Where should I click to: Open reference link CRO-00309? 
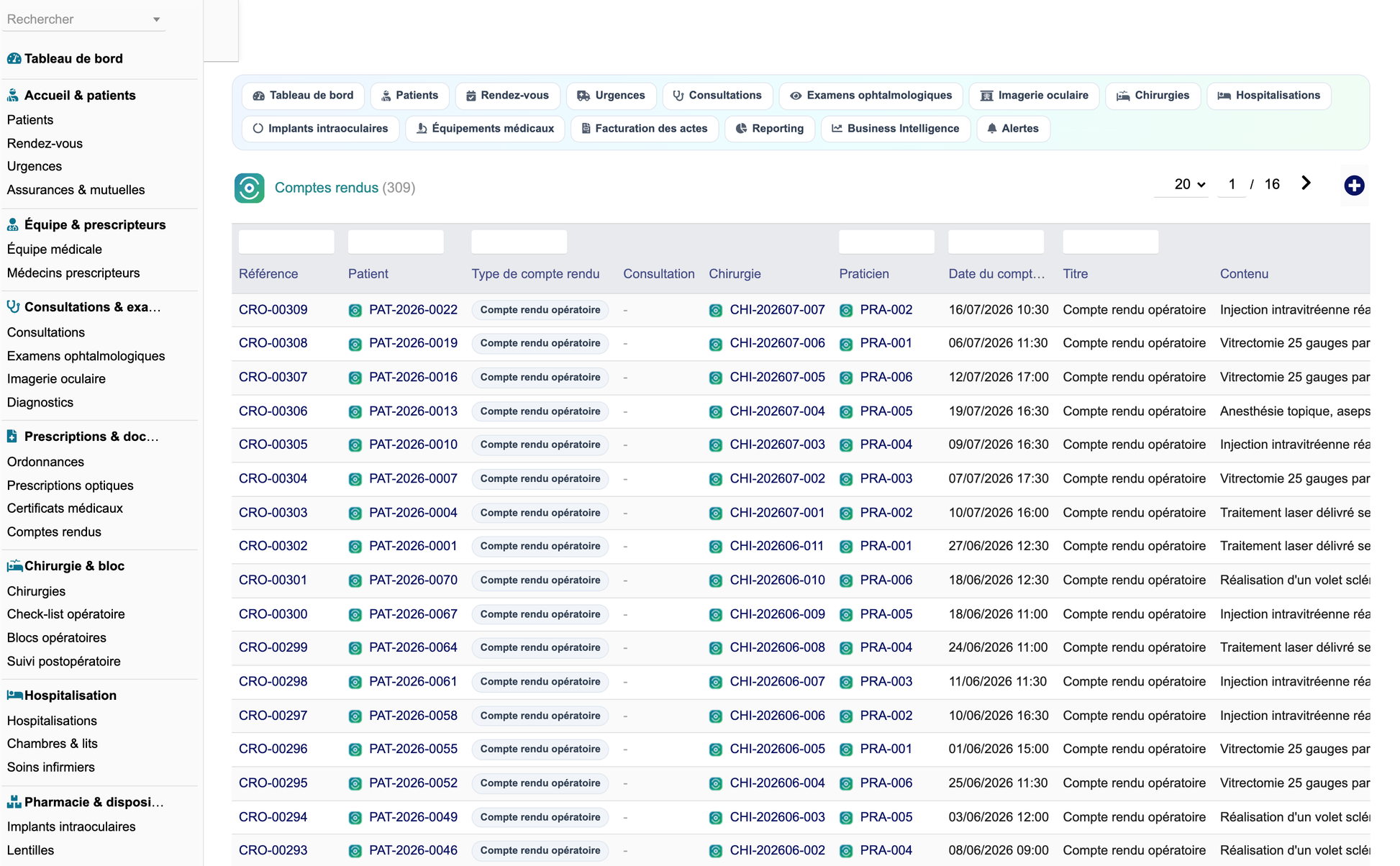click(273, 310)
